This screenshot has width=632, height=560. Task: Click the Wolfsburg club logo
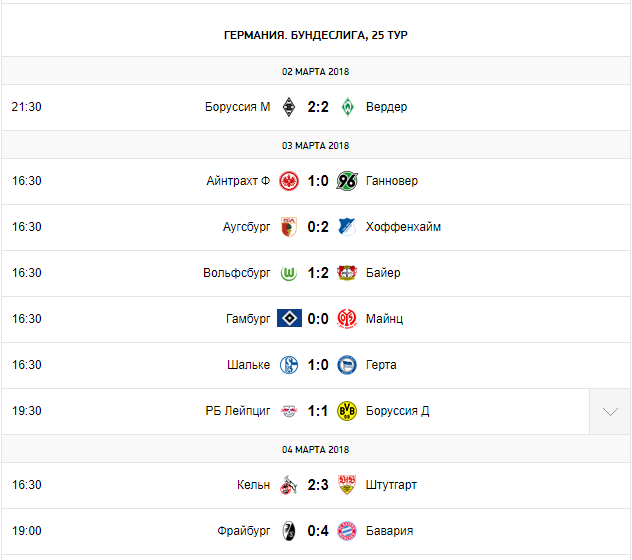click(x=290, y=273)
